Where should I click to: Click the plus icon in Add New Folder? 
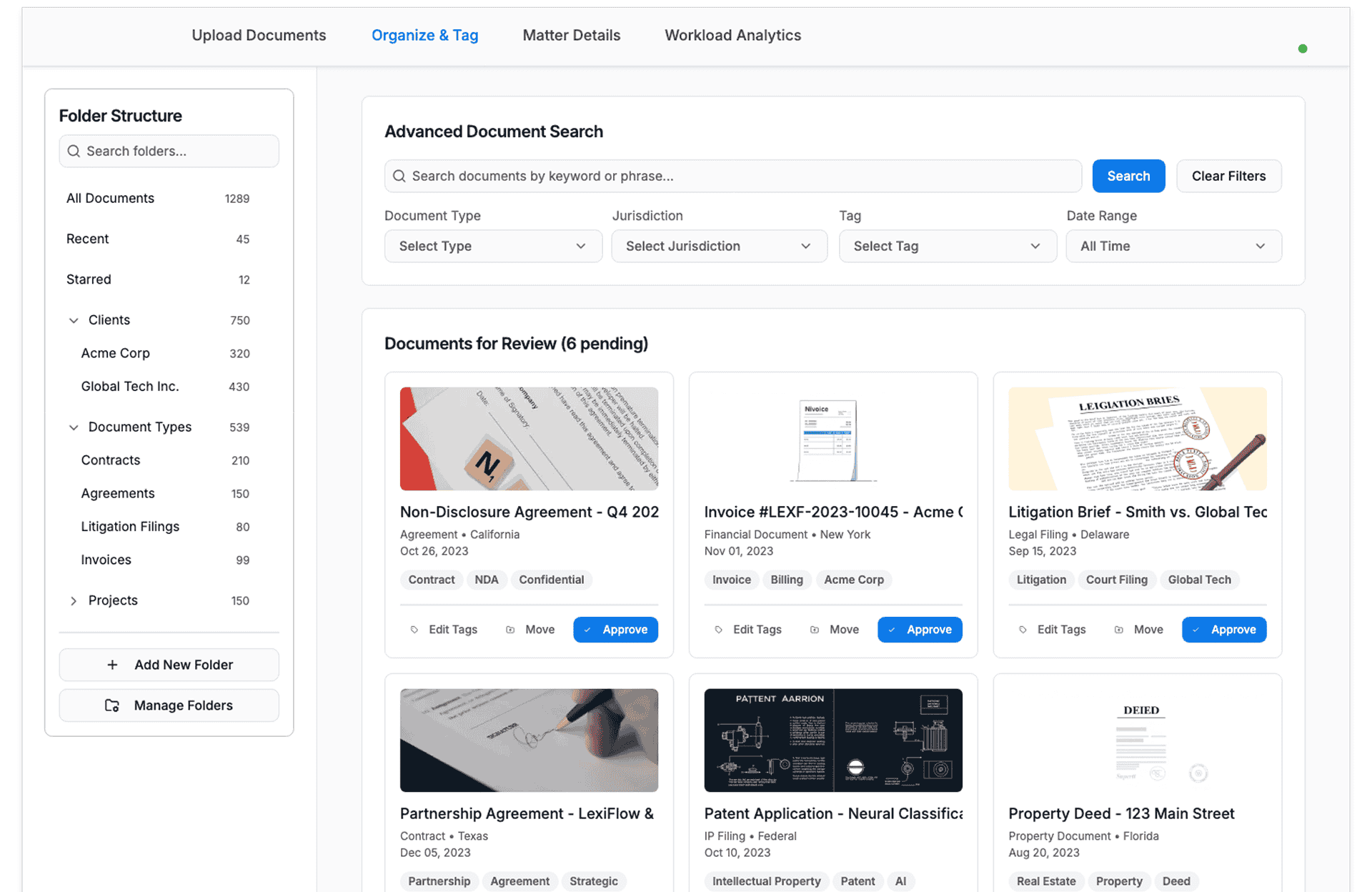(112, 665)
